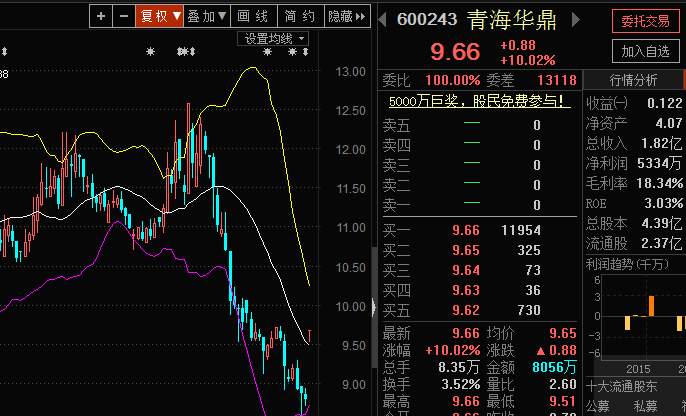Click the first star event marker above the chart

(x=150, y=52)
